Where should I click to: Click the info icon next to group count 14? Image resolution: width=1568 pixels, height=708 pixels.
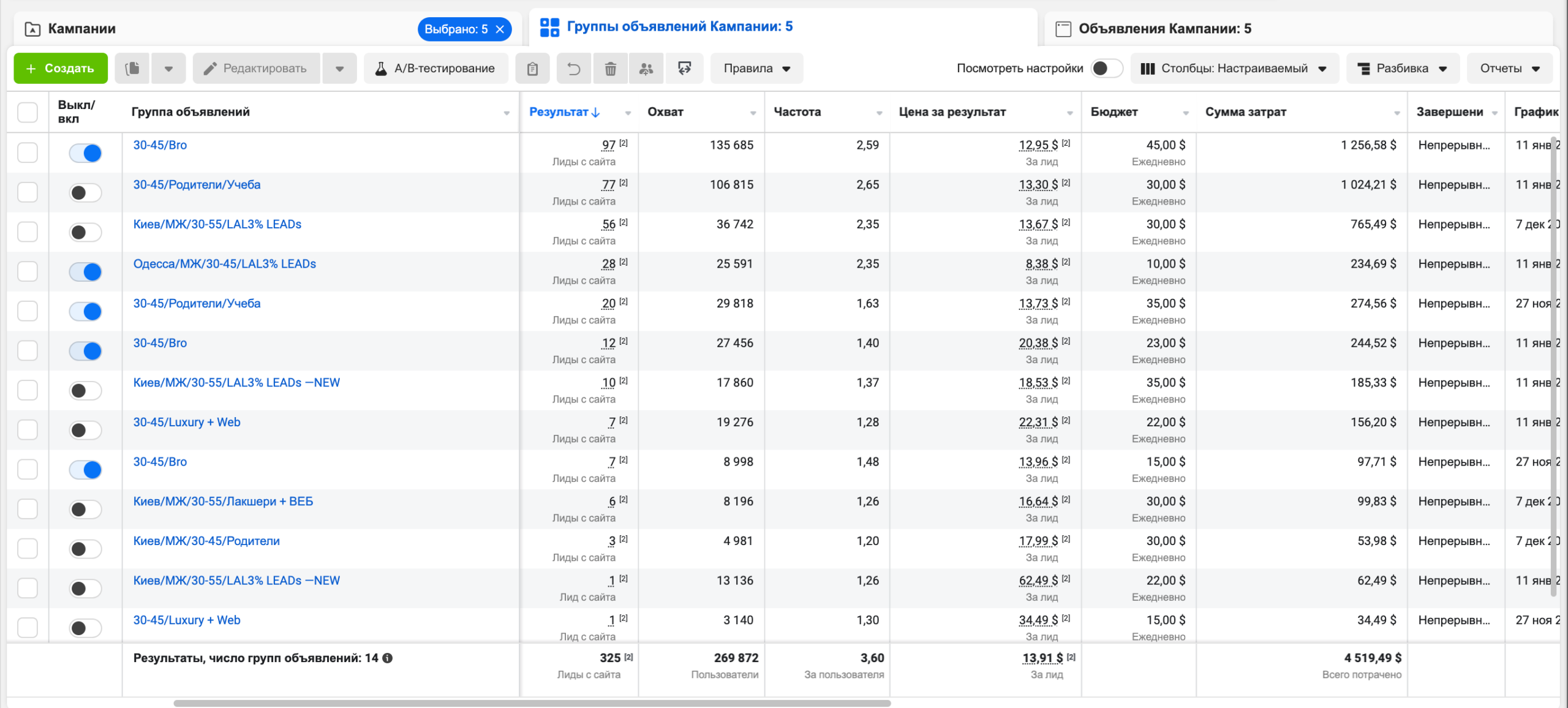pos(388,658)
